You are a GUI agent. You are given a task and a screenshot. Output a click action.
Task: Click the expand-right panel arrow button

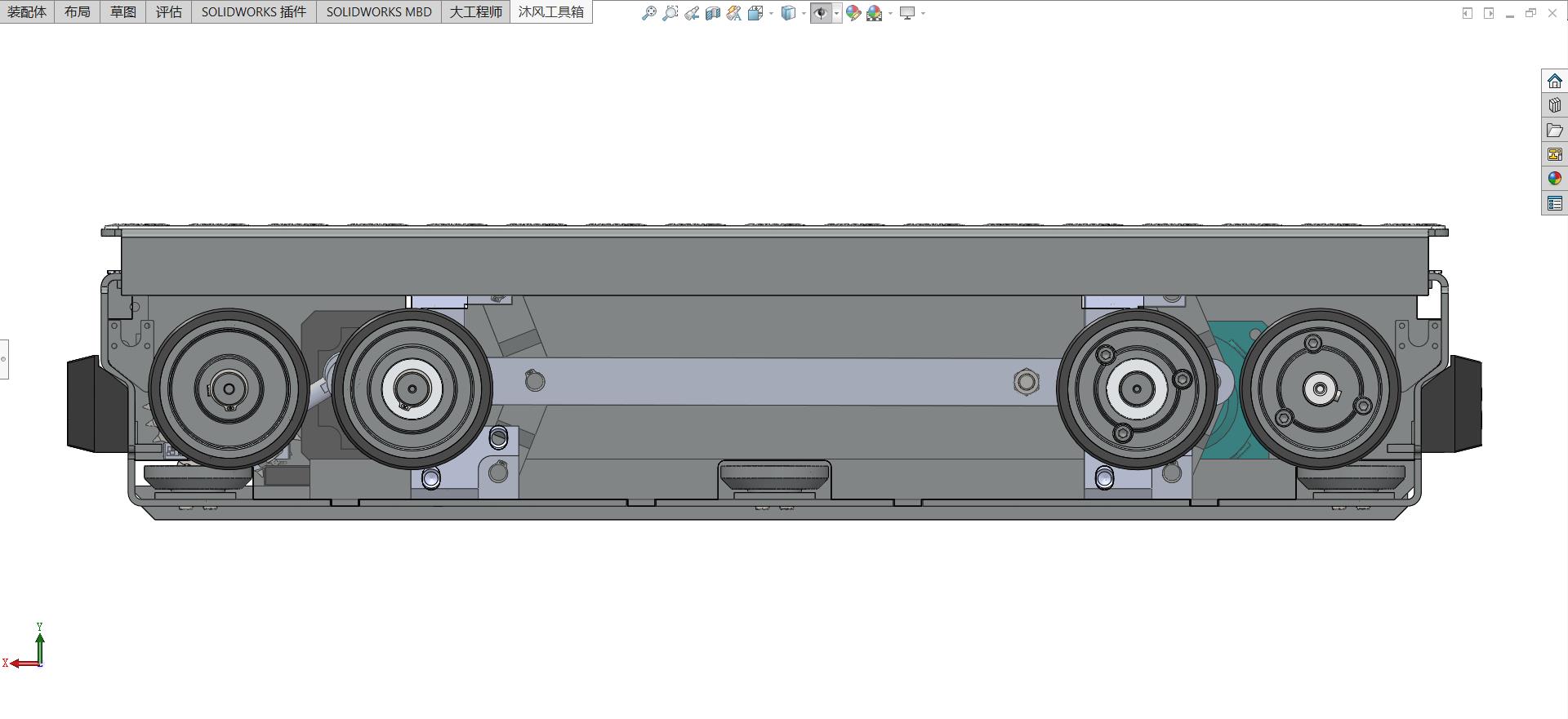point(1489,13)
